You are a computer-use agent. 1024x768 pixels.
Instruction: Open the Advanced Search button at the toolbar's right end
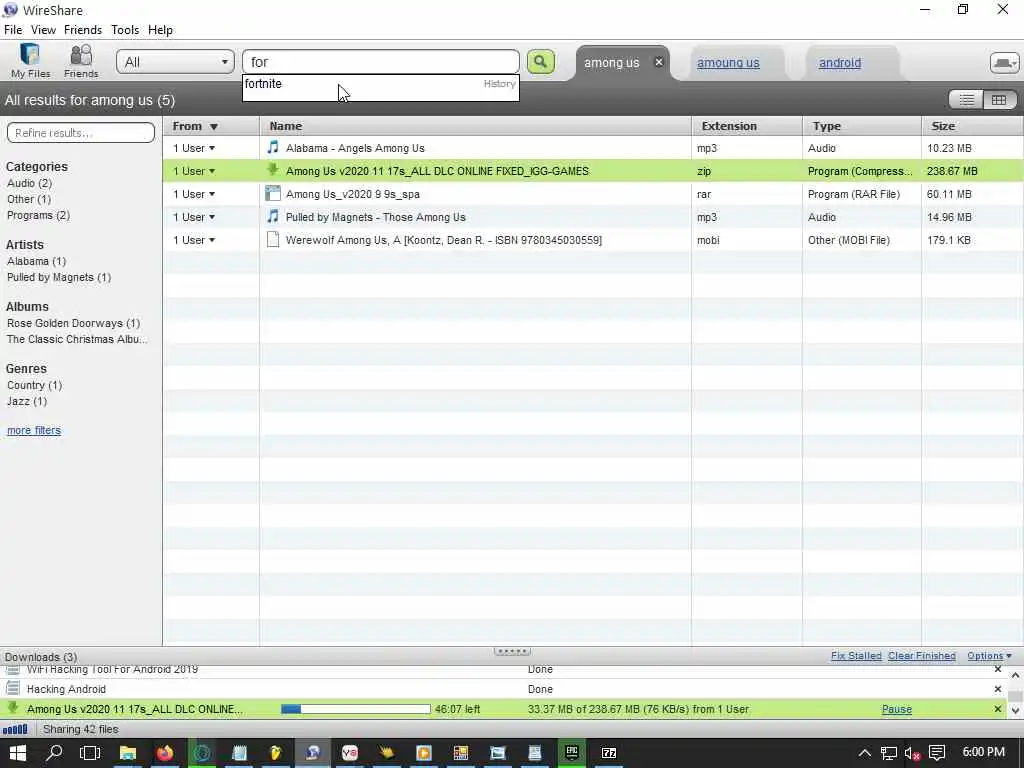1004,63
